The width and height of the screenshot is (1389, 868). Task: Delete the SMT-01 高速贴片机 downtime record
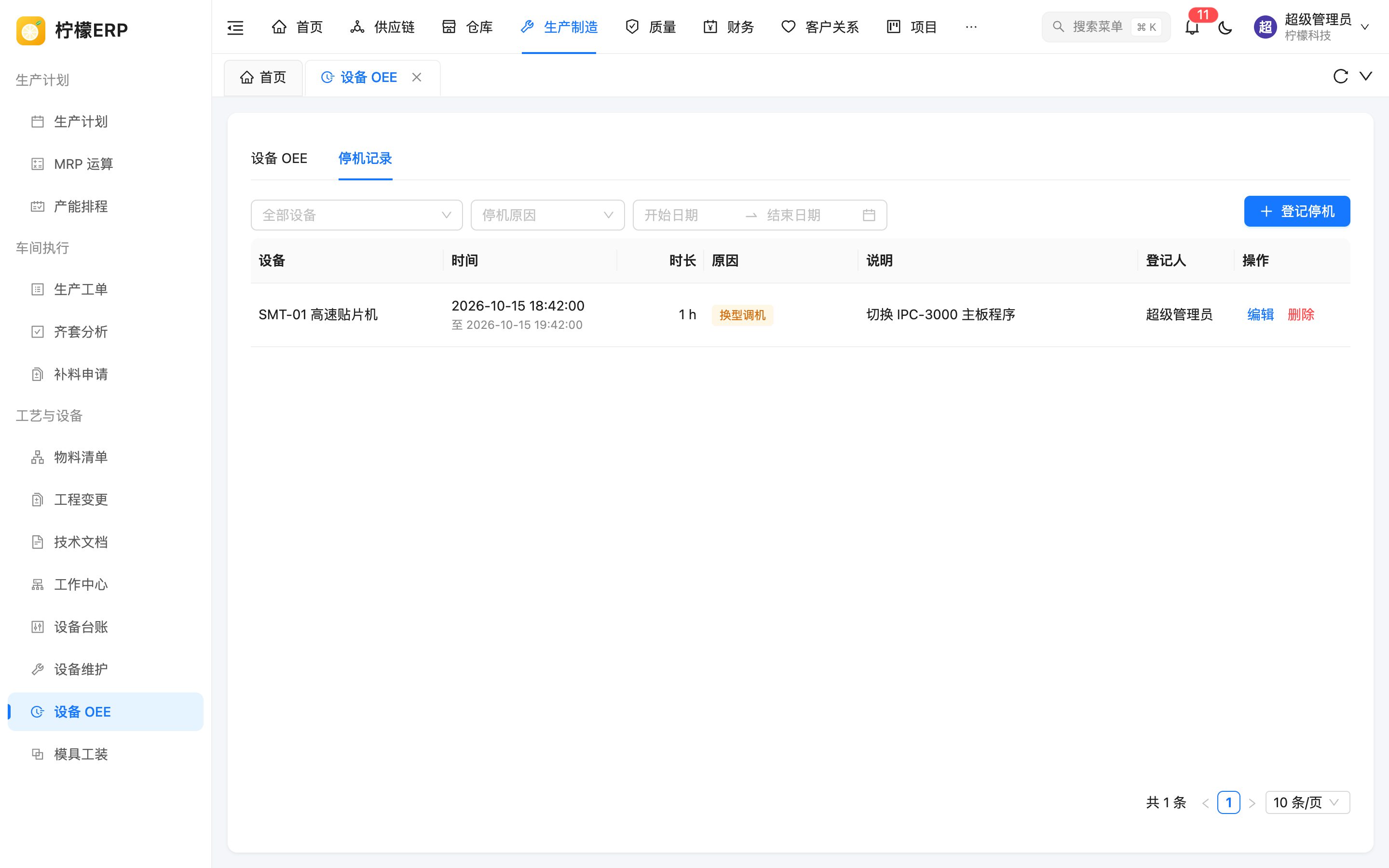pos(1301,314)
